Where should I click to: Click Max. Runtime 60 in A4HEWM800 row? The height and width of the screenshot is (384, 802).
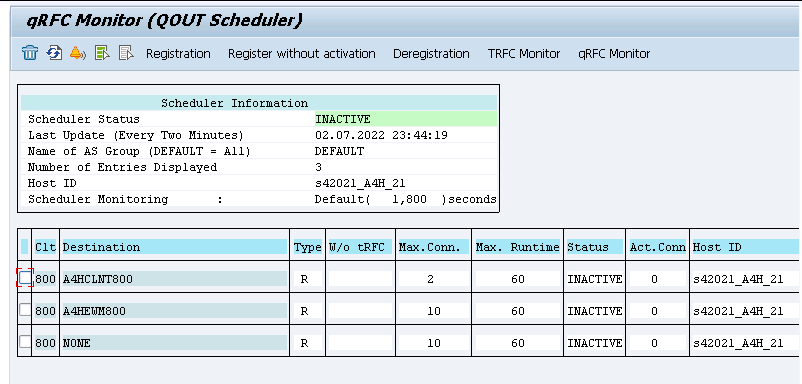click(x=518, y=311)
